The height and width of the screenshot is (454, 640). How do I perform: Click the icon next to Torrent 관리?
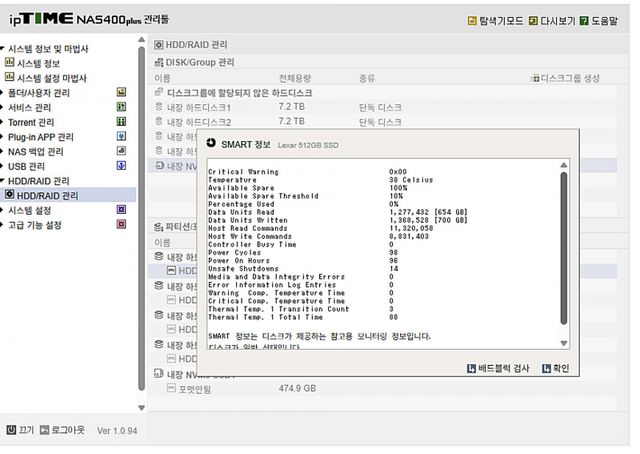(x=121, y=122)
